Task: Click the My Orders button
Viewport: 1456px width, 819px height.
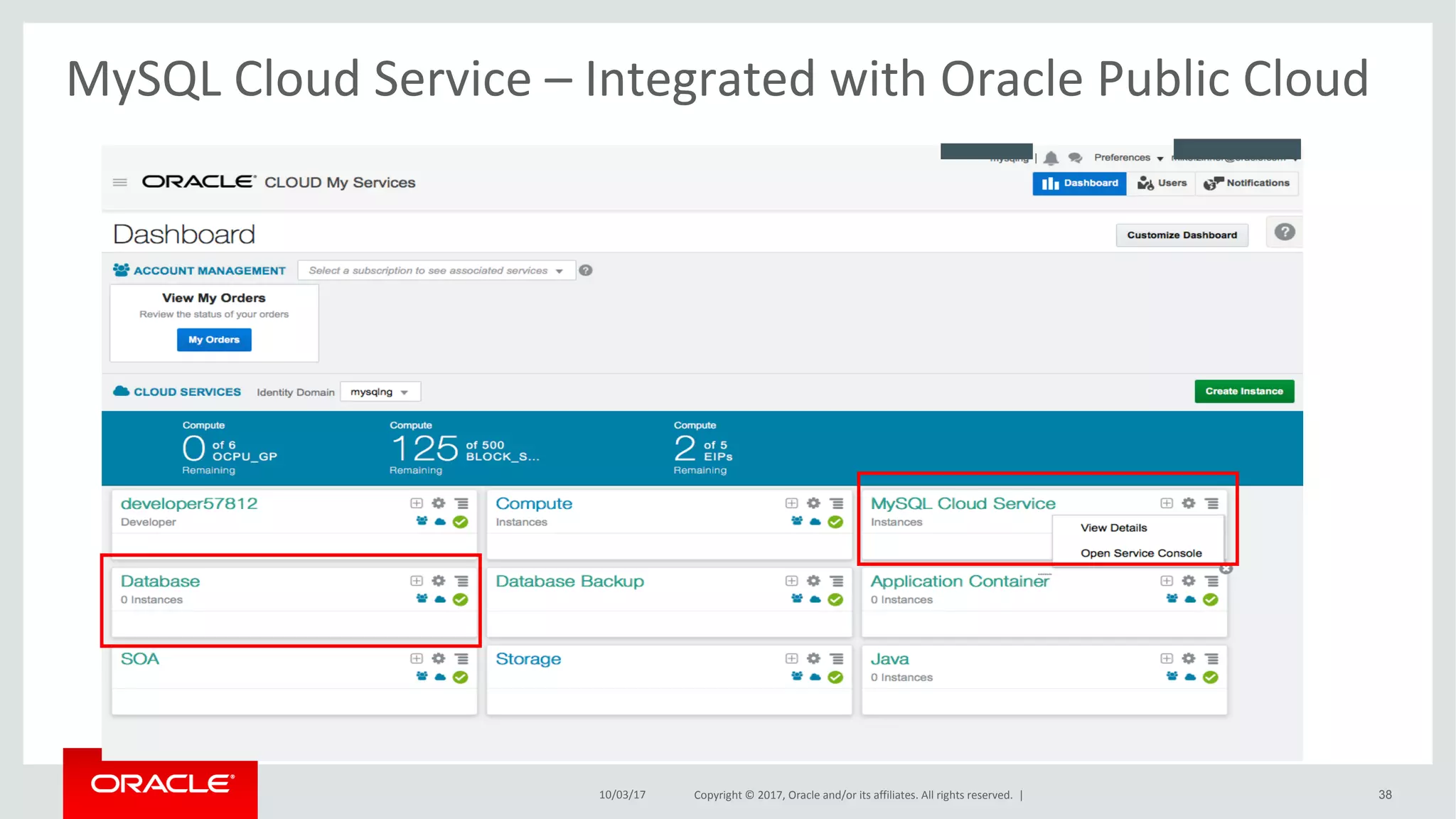Action: coord(214,340)
